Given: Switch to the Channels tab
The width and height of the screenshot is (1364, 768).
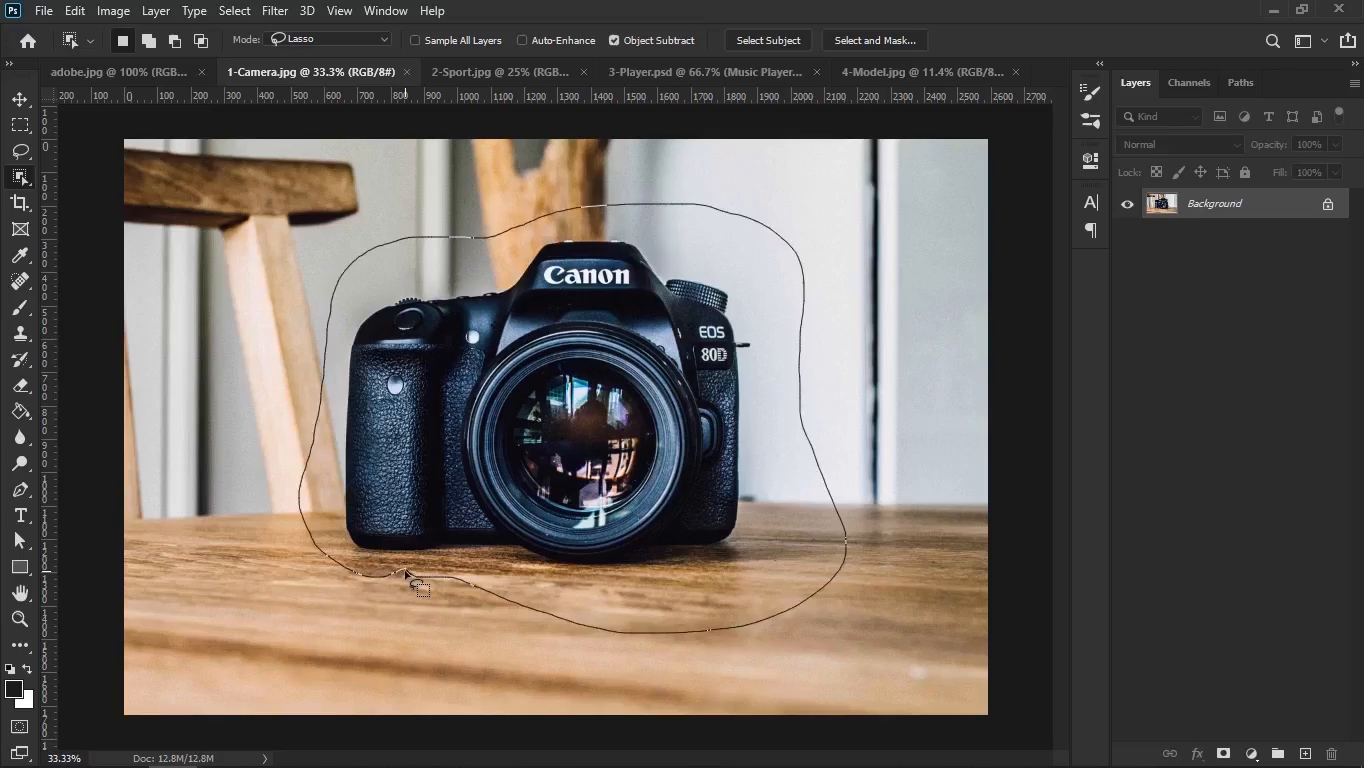Looking at the screenshot, I should click(1188, 83).
